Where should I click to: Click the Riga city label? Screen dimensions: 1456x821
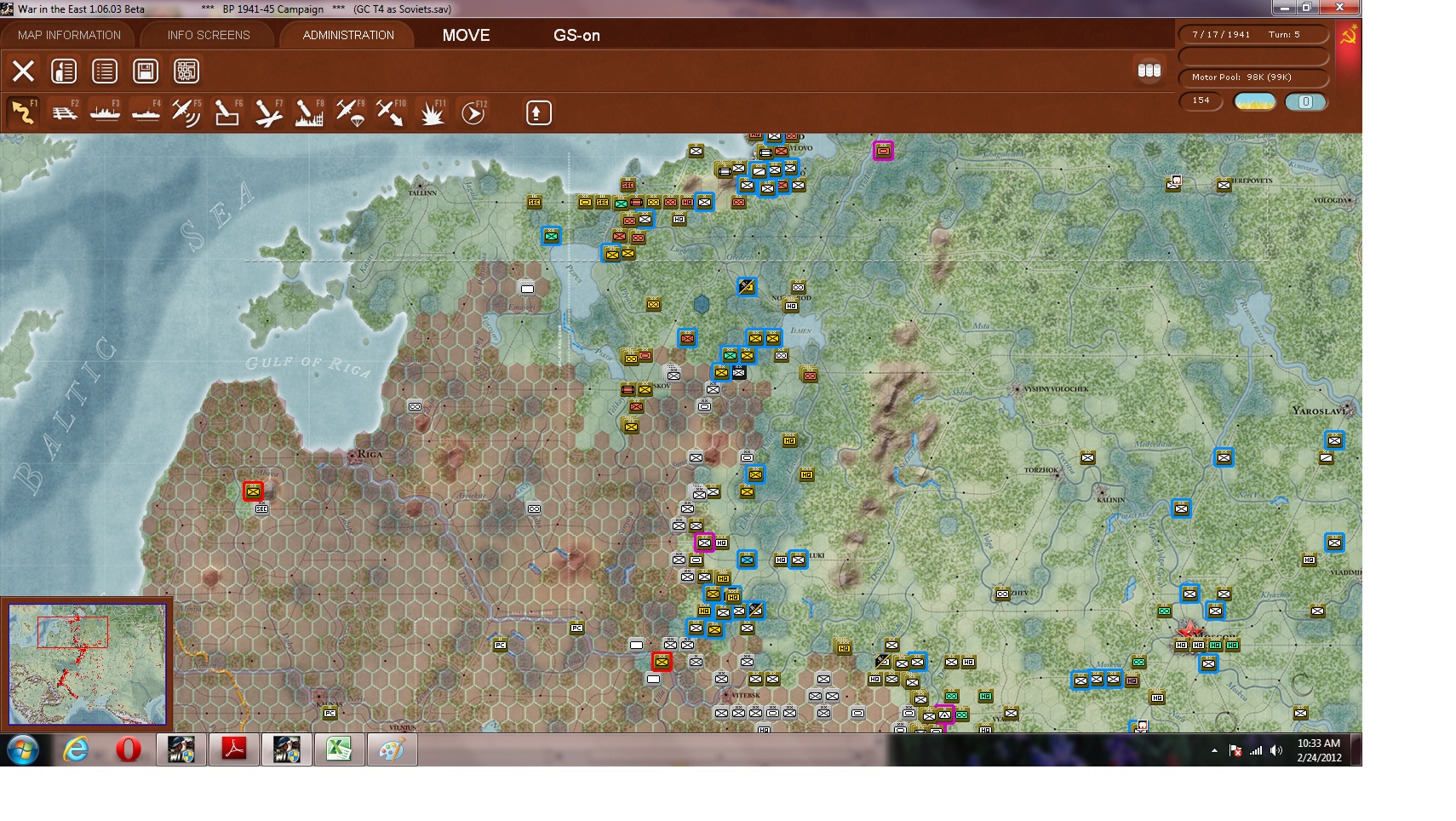370,454
